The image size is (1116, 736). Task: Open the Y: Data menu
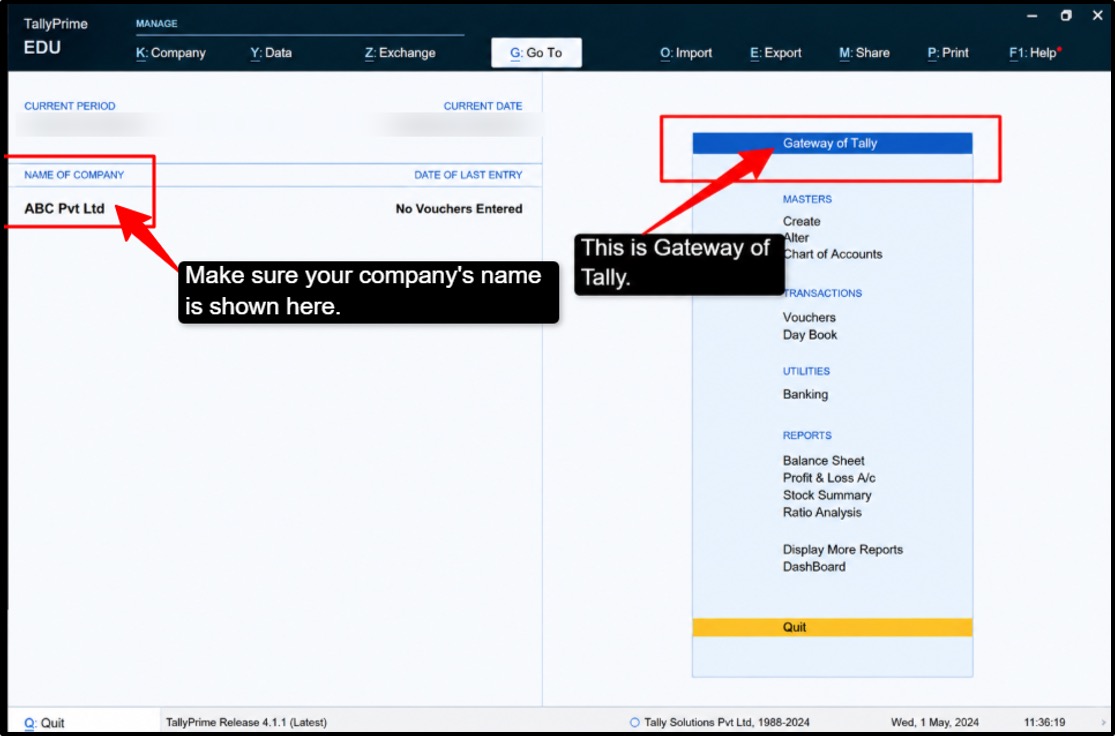click(271, 53)
